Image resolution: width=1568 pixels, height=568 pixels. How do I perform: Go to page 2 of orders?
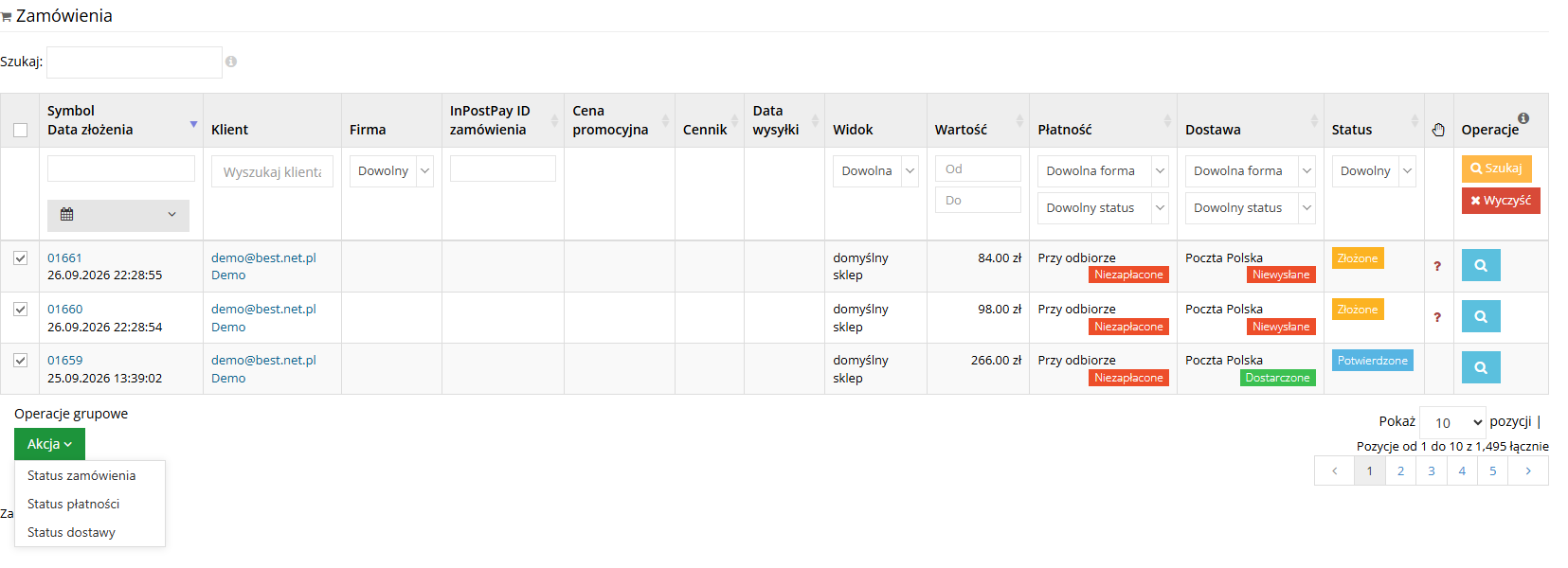coord(1400,470)
